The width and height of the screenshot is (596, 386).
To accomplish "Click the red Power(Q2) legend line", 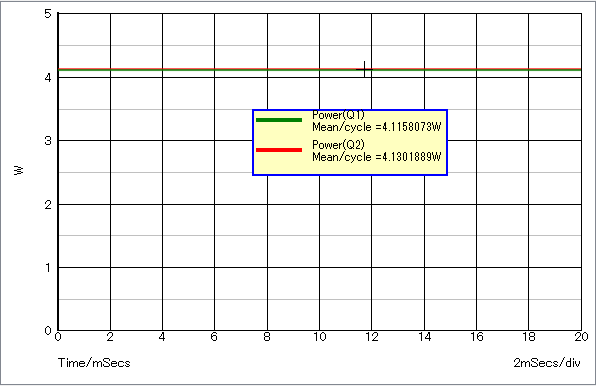I will tap(279, 150).
